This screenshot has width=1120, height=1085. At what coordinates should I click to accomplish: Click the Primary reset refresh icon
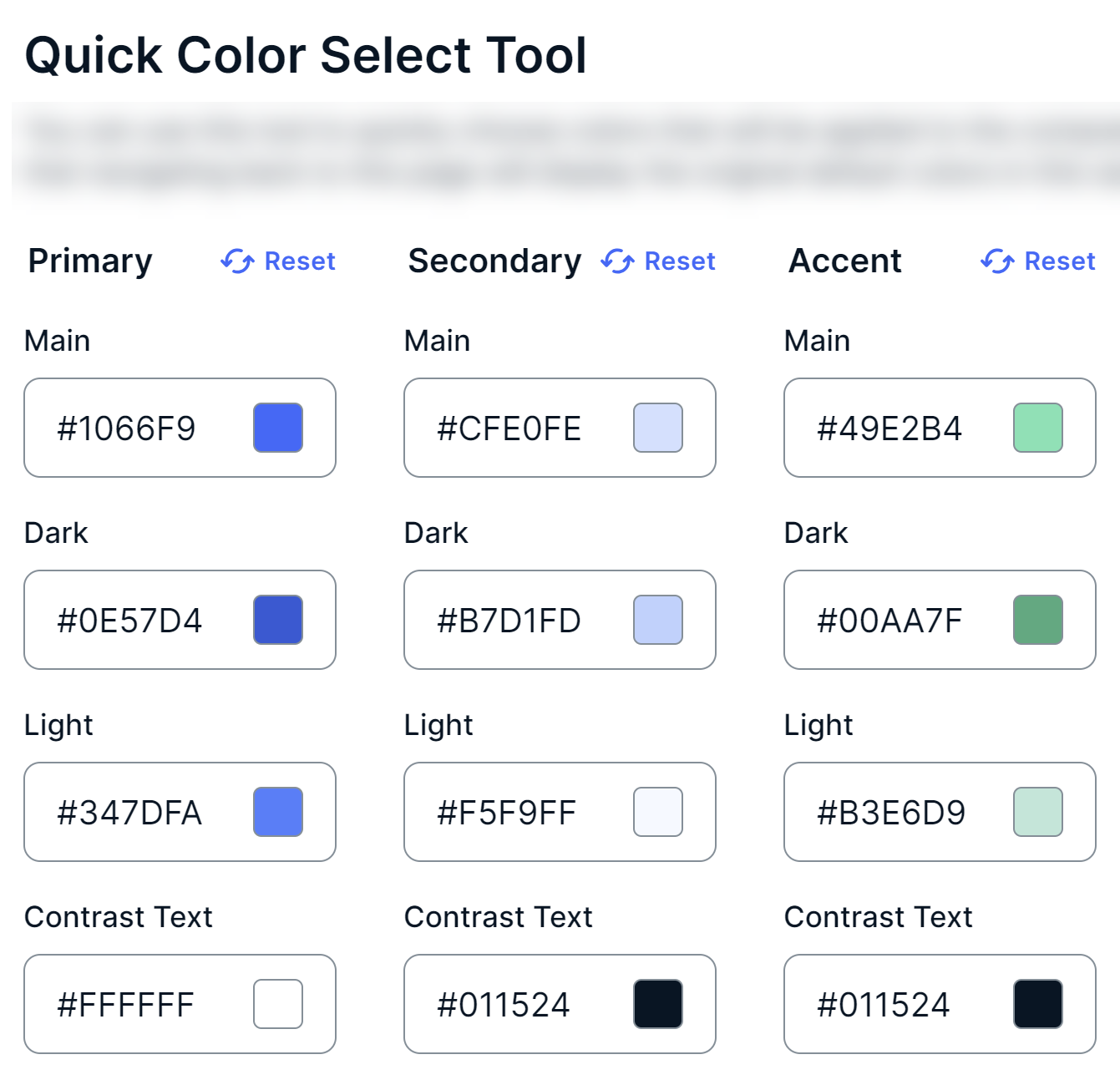237,261
